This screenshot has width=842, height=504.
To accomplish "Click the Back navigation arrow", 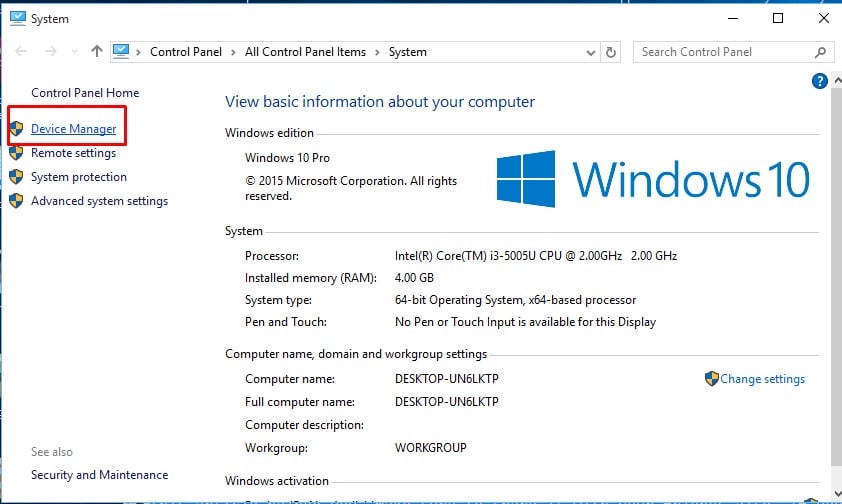I will coord(21,52).
